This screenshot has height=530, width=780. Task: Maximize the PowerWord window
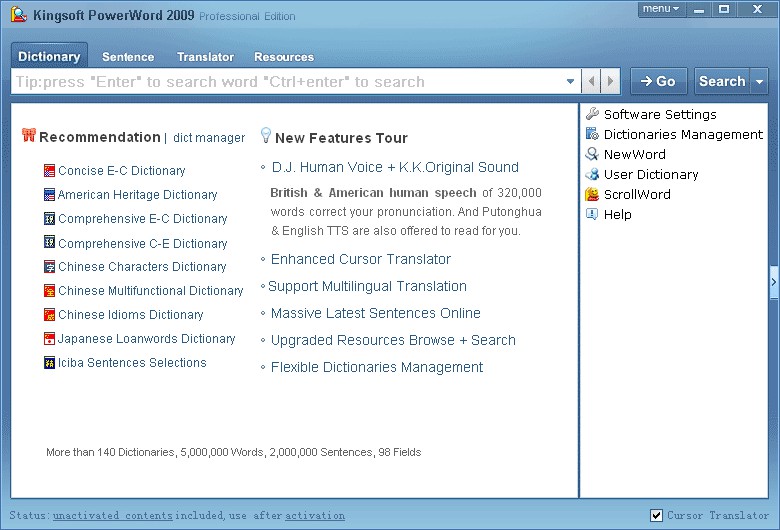pyautogui.click(x=724, y=9)
